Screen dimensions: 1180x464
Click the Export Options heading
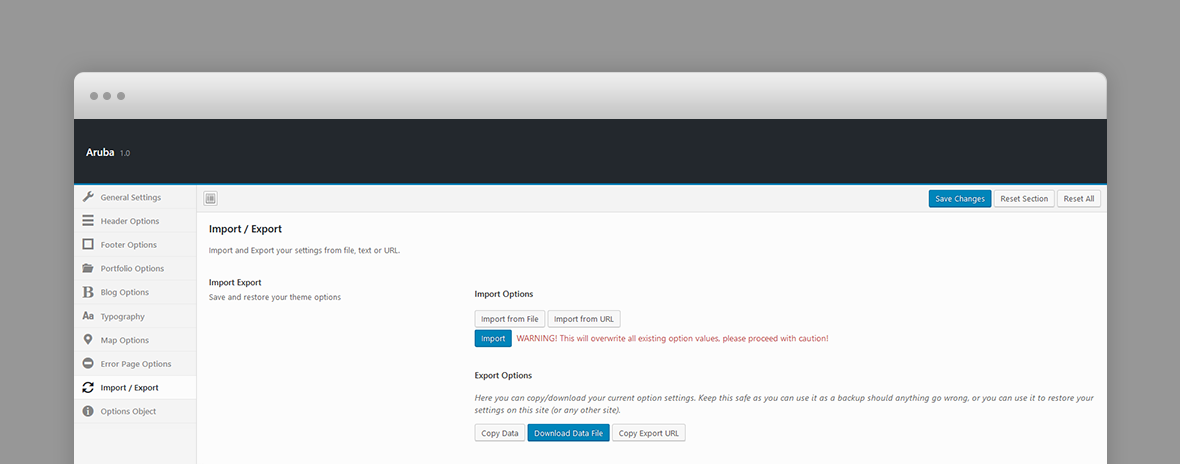coord(503,375)
